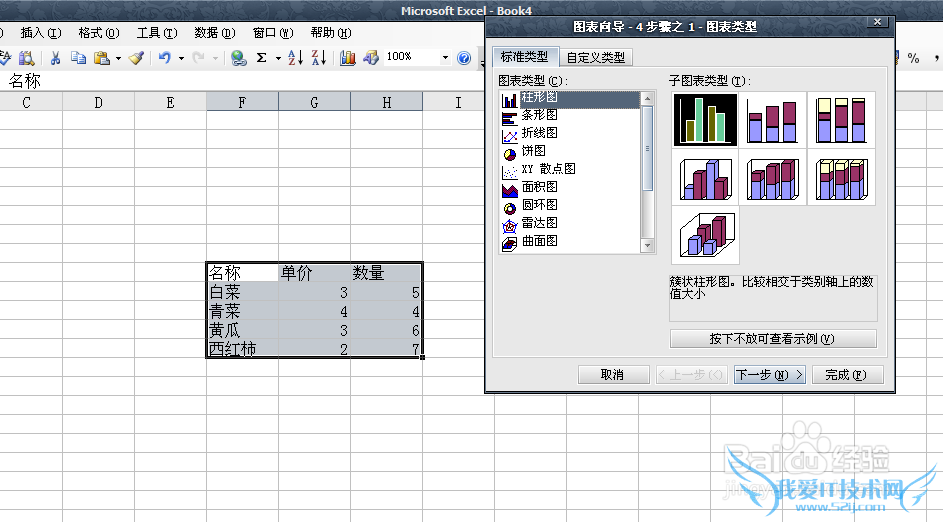
Task: Sort descending with the Z-A icon
Action: point(319,58)
